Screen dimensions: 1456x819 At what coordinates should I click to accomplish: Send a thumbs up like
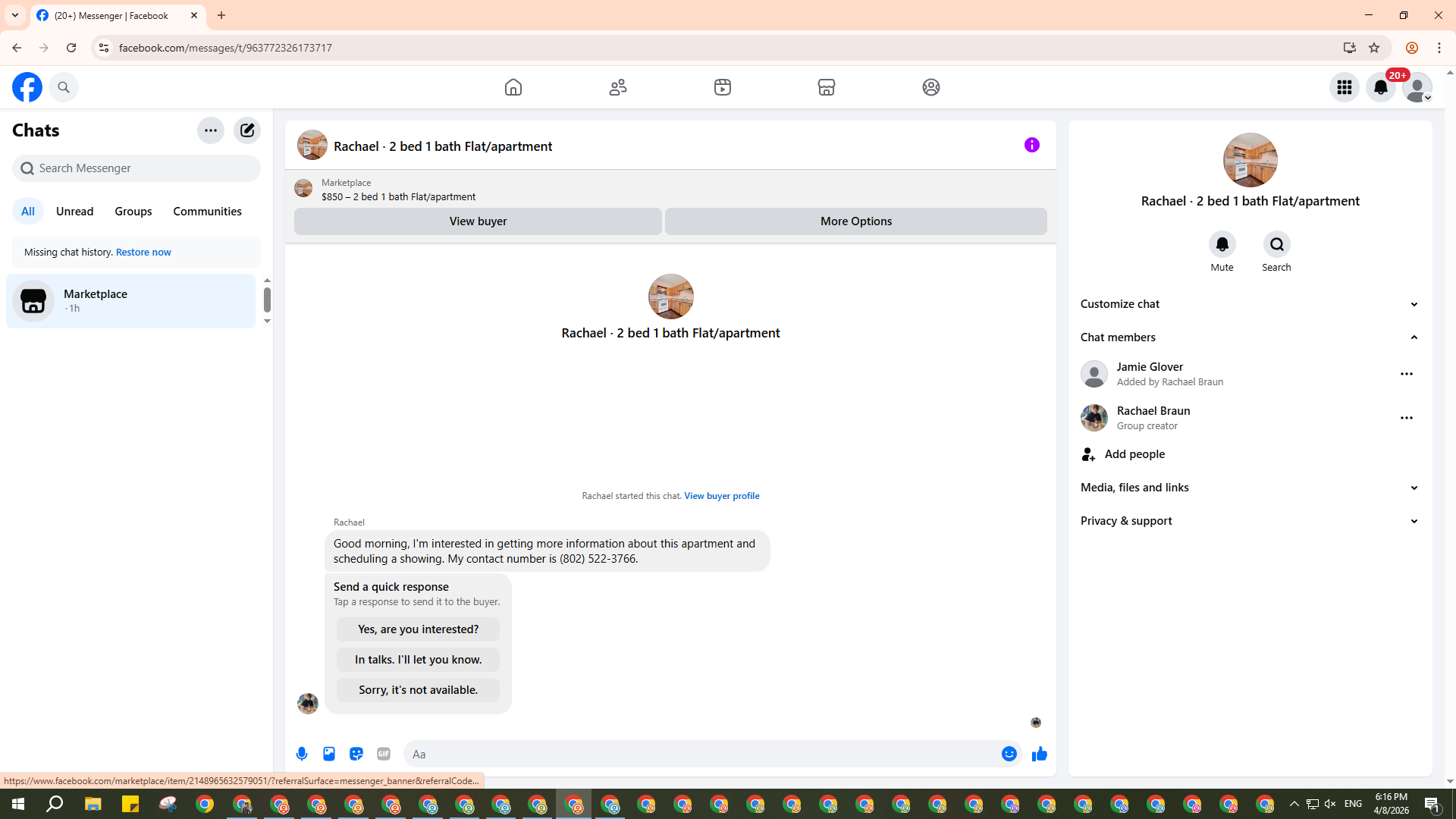pyautogui.click(x=1039, y=754)
